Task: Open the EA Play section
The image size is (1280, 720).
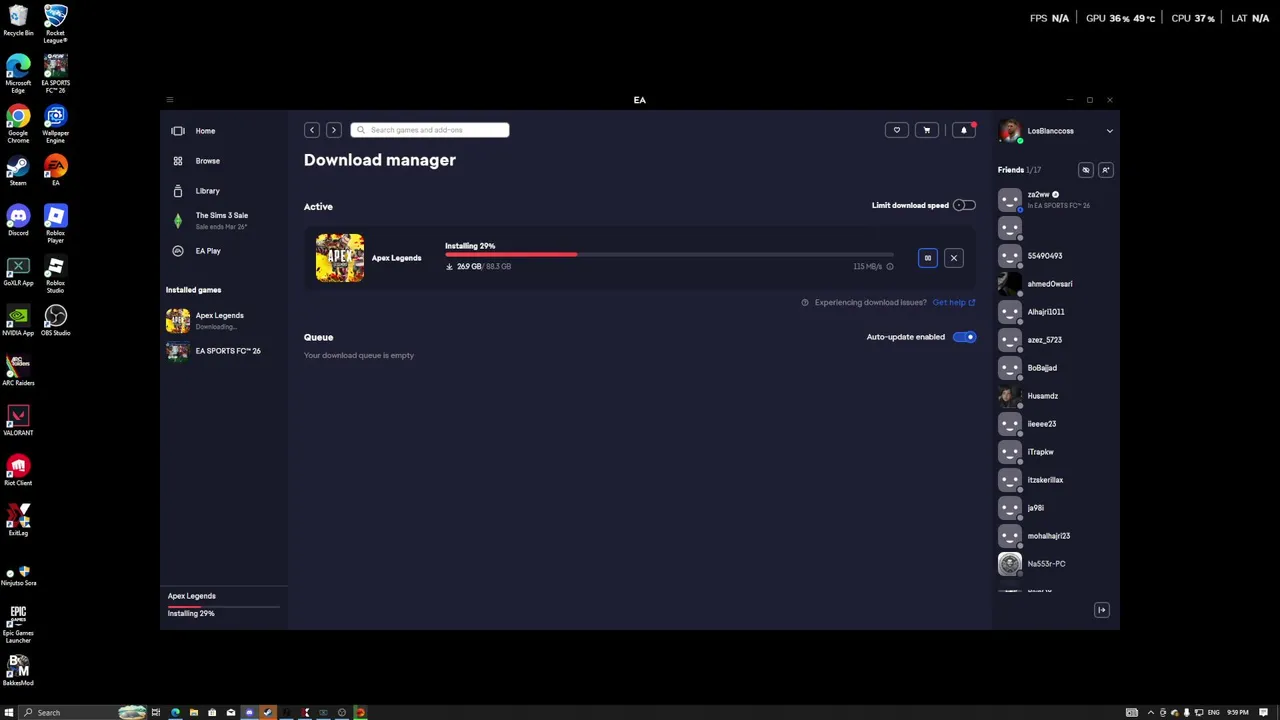Action: (208, 251)
